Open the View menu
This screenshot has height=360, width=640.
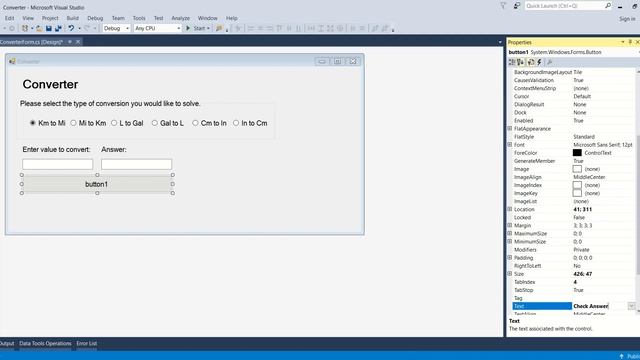(x=28, y=18)
